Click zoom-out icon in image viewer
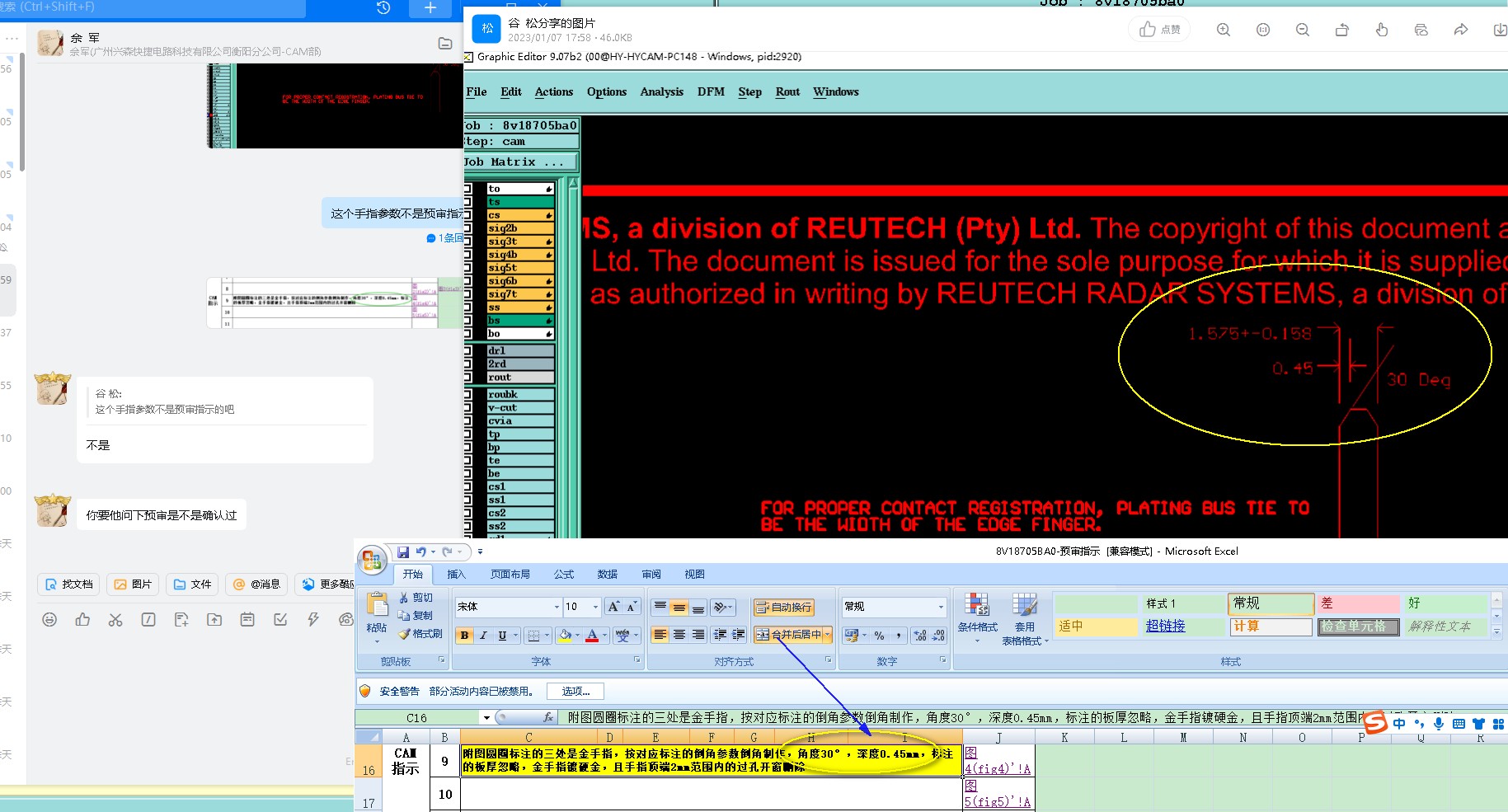The width and height of the screenshot is (1508, 812). point(1303,30)
